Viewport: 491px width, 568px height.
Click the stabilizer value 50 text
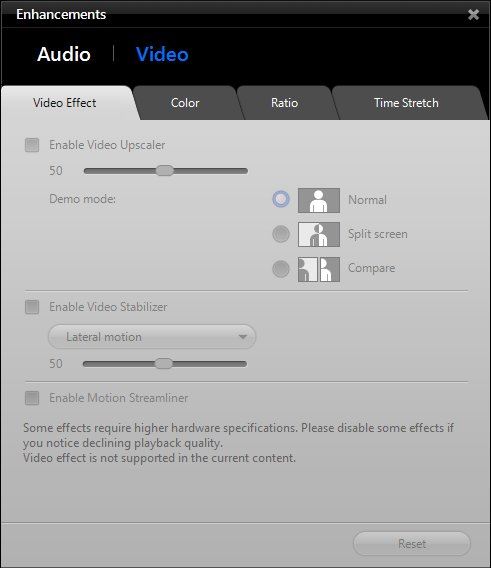pos(56,364)
